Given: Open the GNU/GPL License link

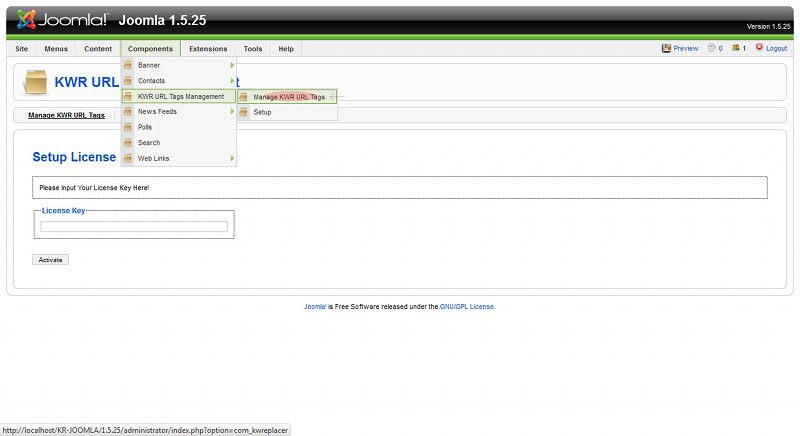Looking at the screenshot, I should (467, 306).
